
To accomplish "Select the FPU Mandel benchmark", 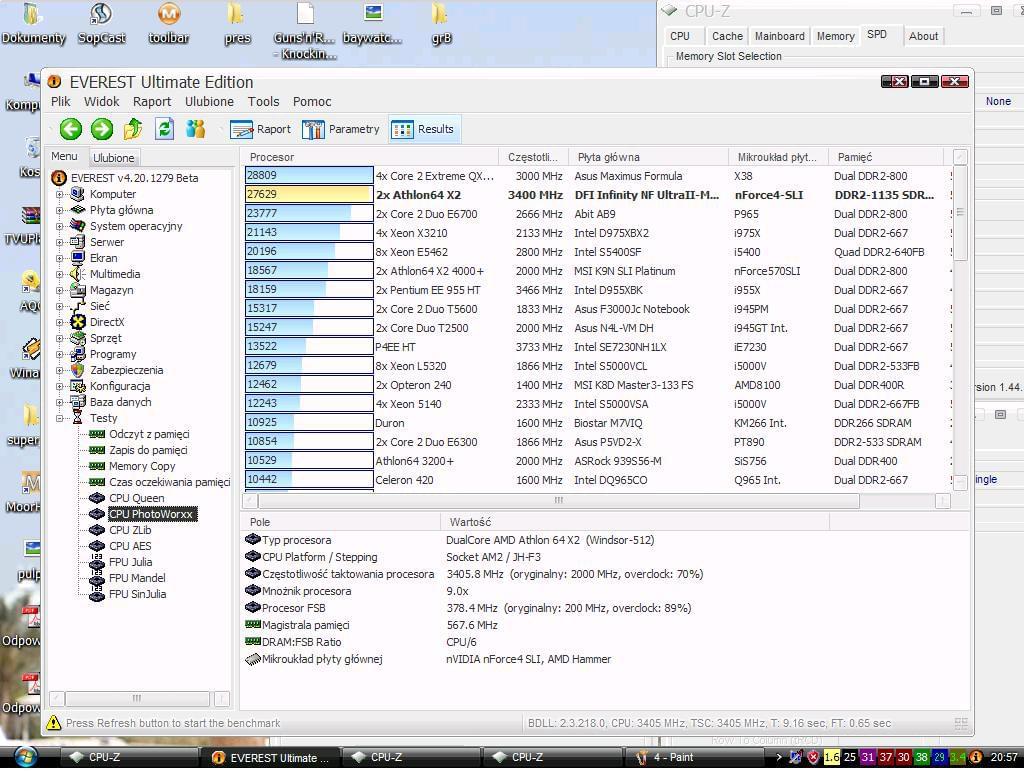I will (137, 578).
